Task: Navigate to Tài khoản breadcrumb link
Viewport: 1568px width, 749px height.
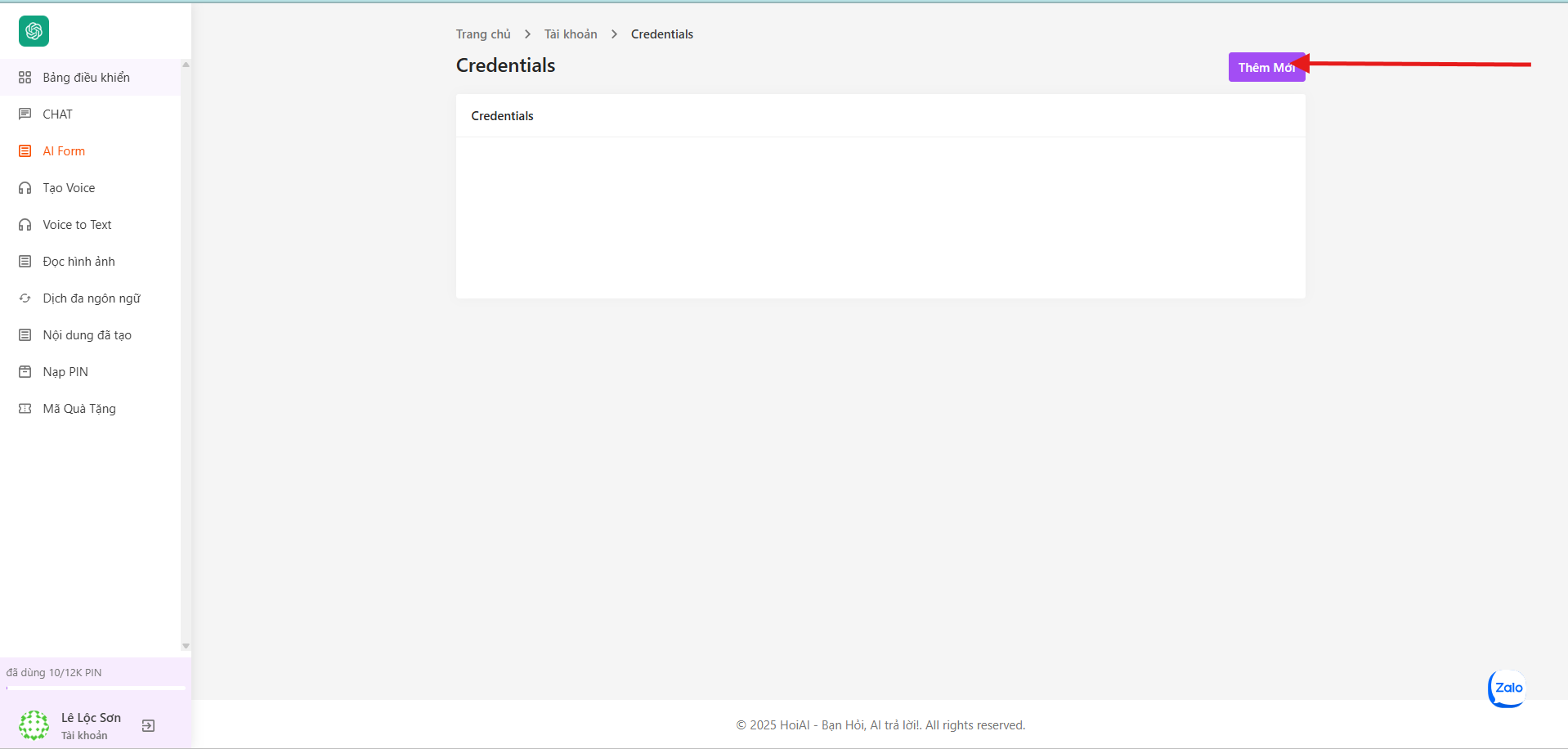Action: [x=571, y=34]
